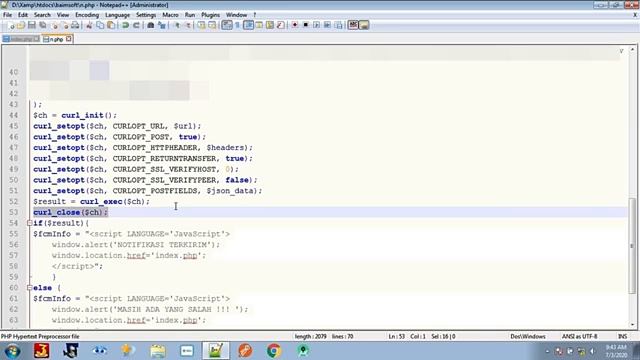The width and height of the screenshot is (640, 360).
Task: Print the current document
Action: (x=75, y=25)
